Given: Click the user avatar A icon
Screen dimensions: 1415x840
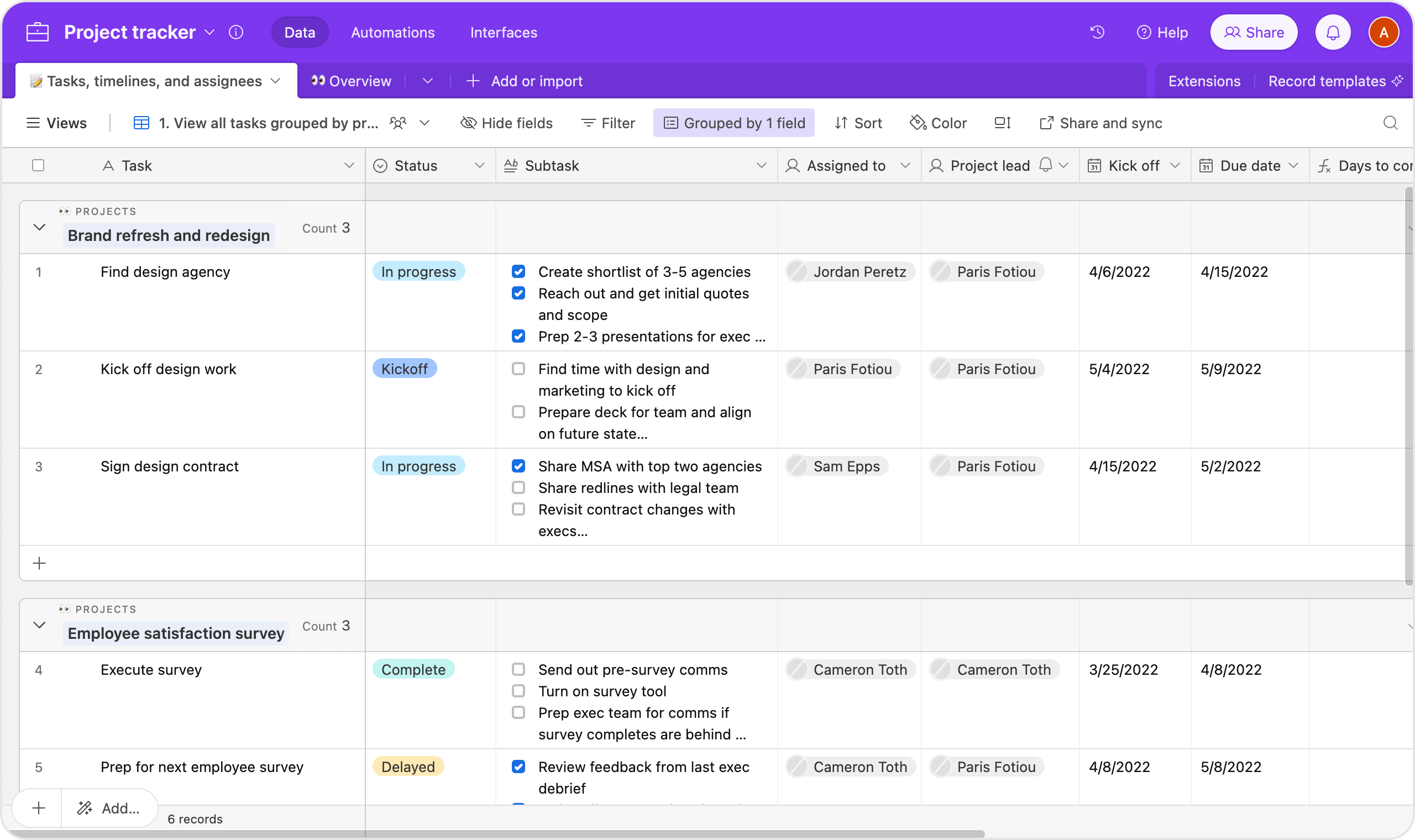Looking at the screenshot, I should click(x=1383, y=32).
